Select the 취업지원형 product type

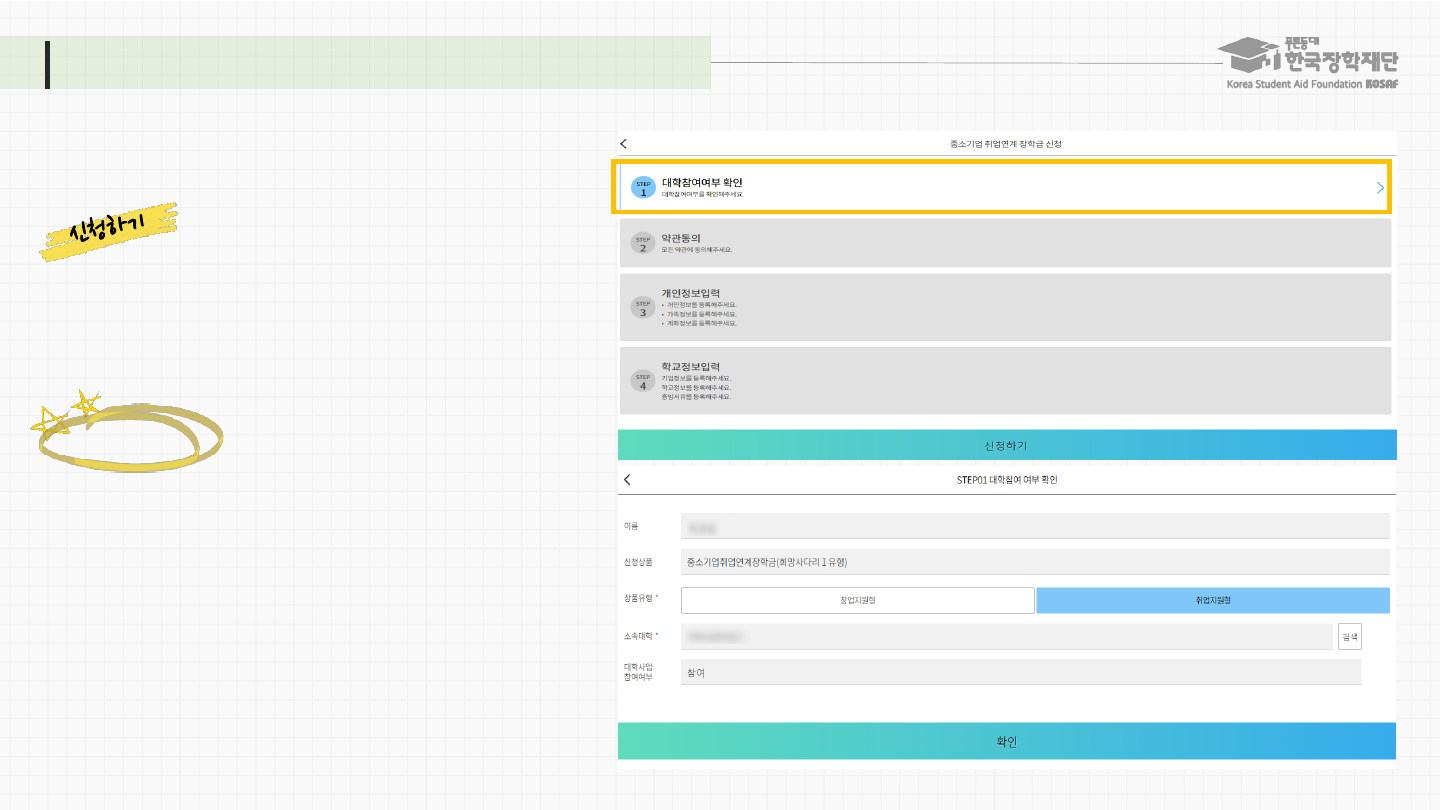click(1212, 600)
